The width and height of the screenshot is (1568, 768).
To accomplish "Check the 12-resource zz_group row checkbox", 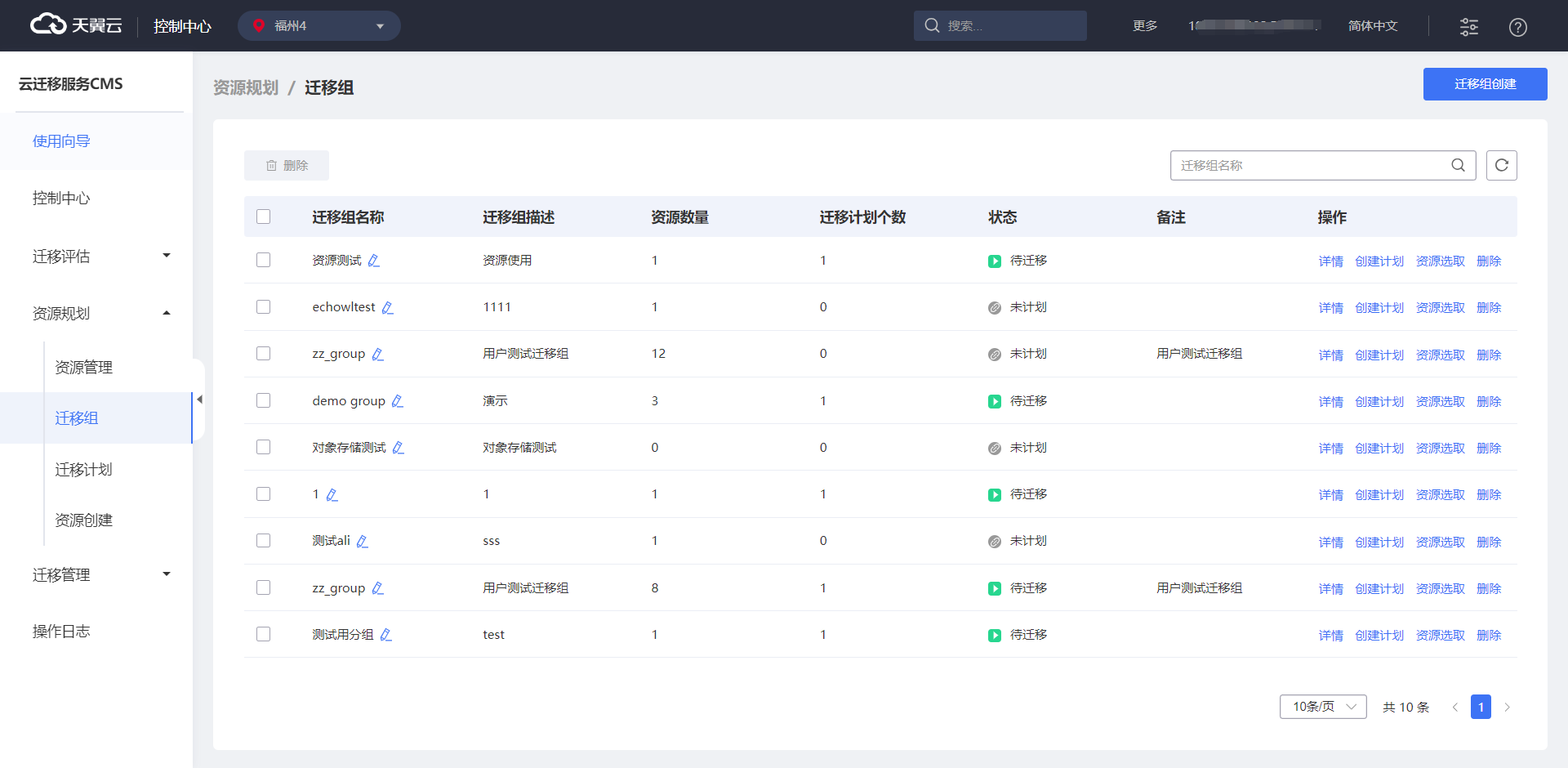I will [263, 353].
